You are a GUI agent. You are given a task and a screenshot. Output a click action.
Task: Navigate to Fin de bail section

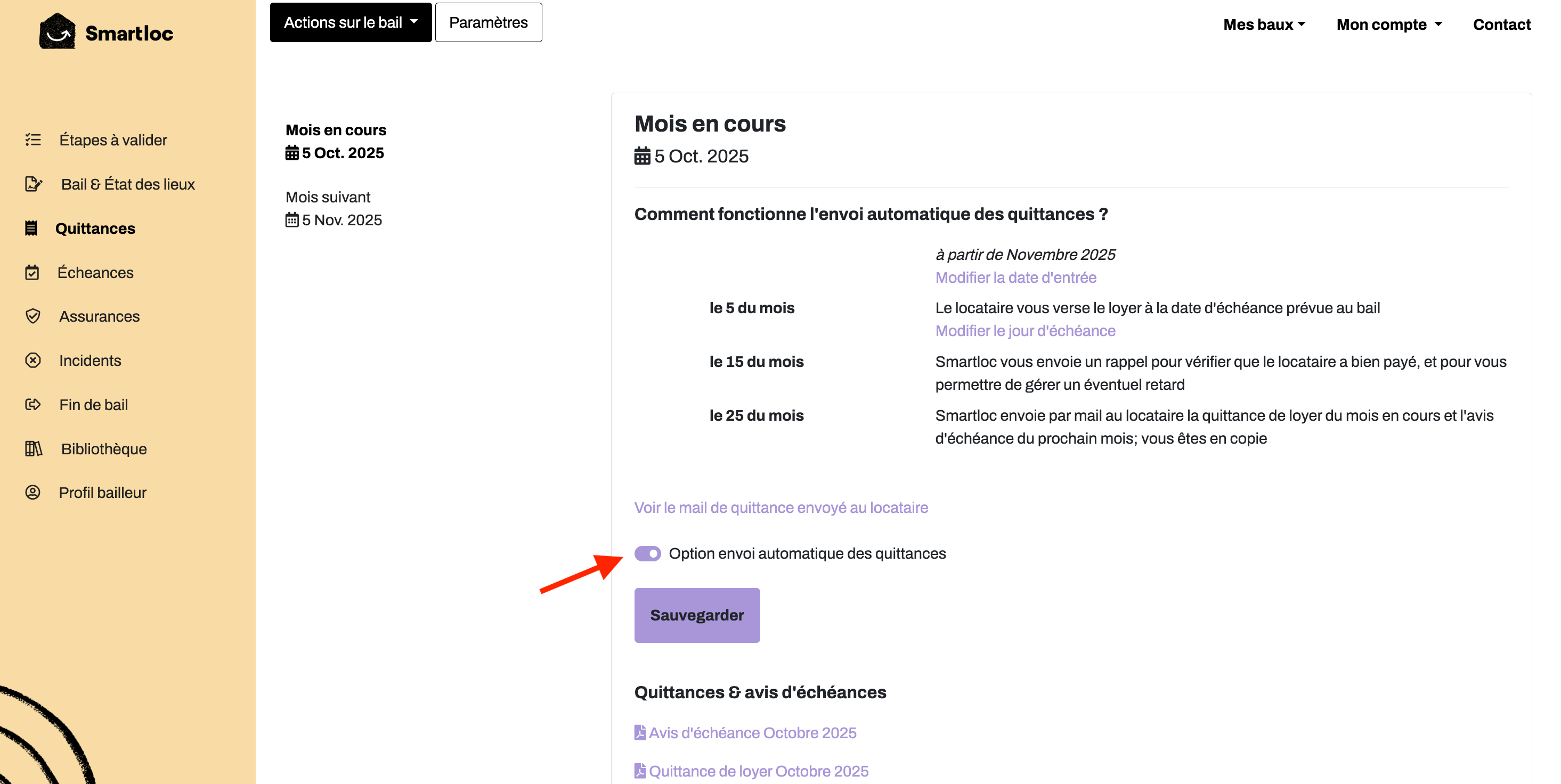click(x=93, y=405)
